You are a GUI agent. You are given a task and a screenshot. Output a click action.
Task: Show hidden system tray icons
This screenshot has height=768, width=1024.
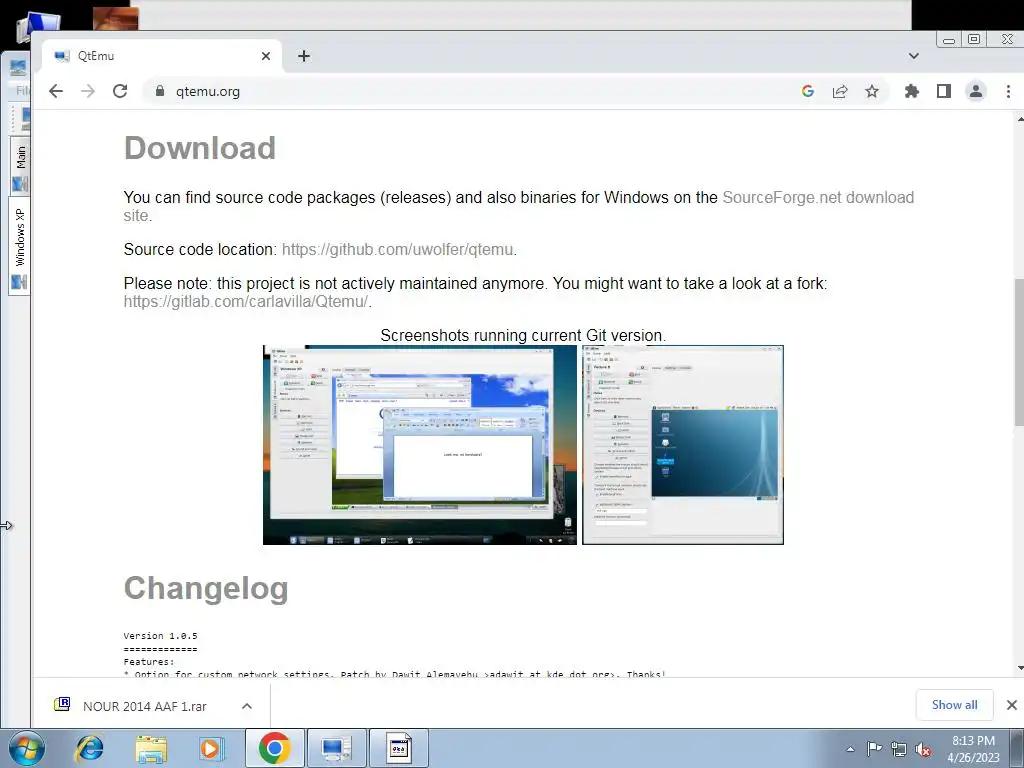coord(850,749)
